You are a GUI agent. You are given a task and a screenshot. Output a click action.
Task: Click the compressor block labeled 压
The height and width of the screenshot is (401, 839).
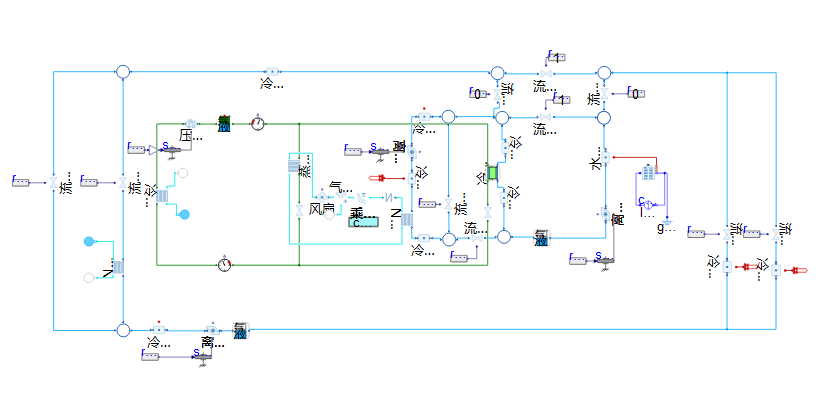(191, 123)
